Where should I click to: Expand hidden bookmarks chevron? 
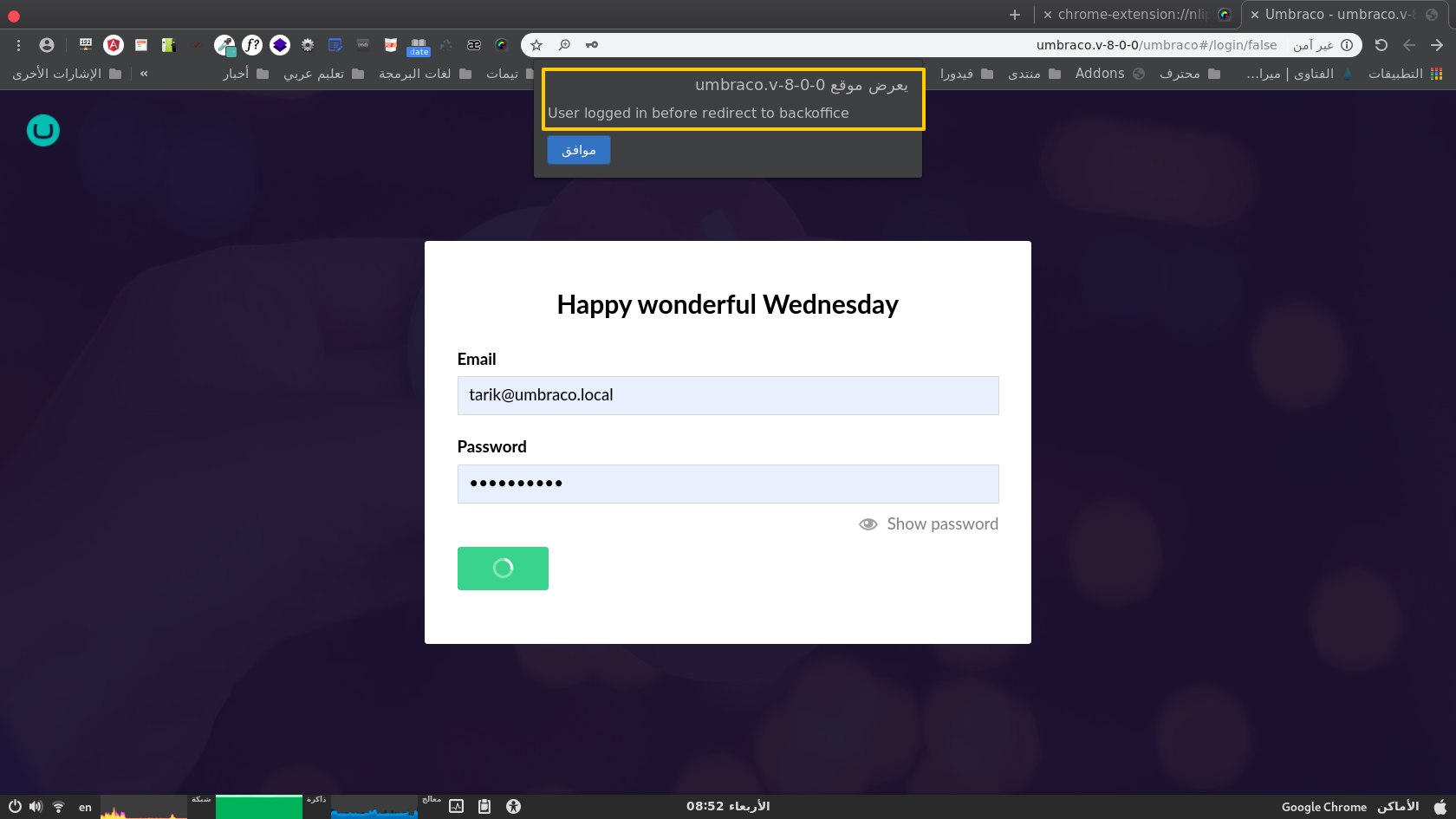pos(144,74)
